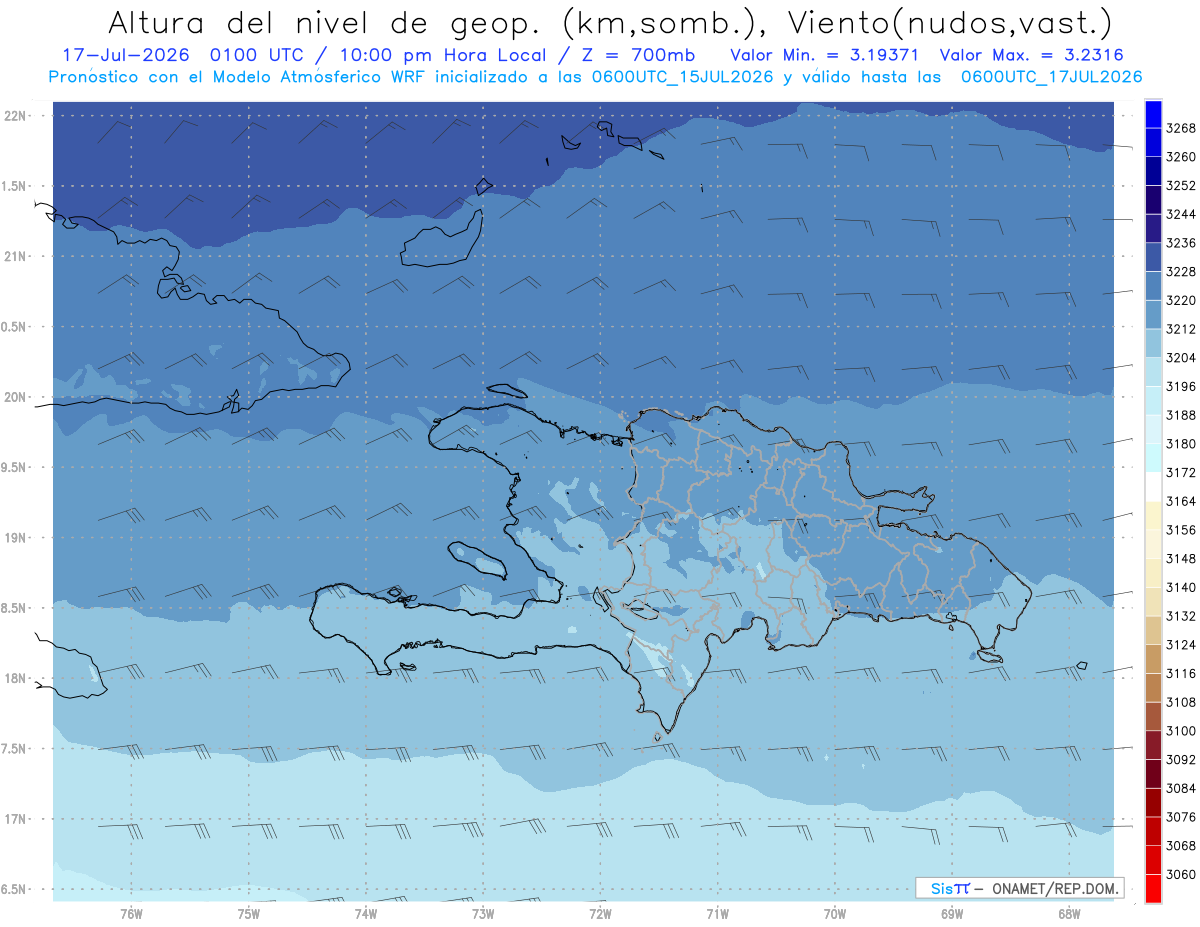Click the legend swatch between 3236 and 3228

pos(1153,258)
